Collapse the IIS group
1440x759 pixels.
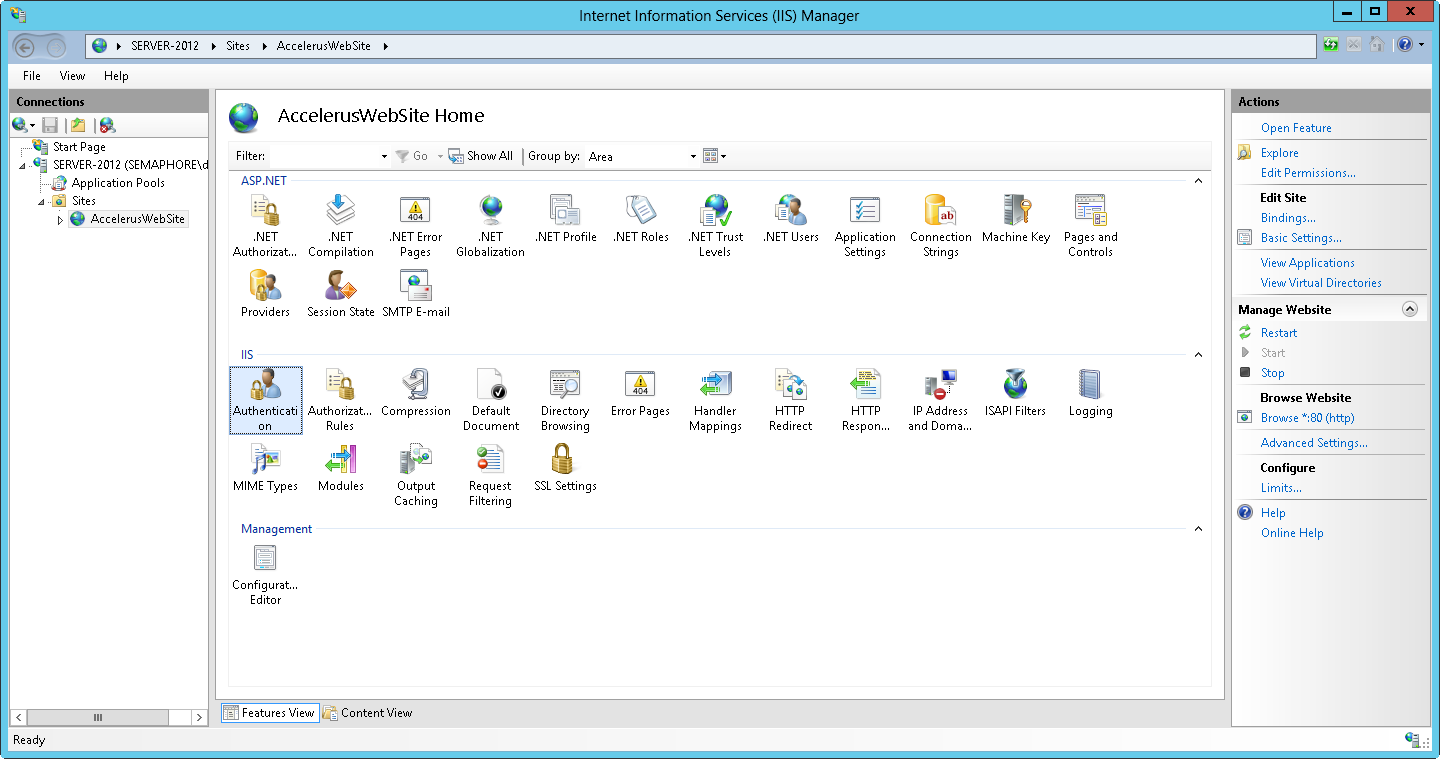point(1198,355)
